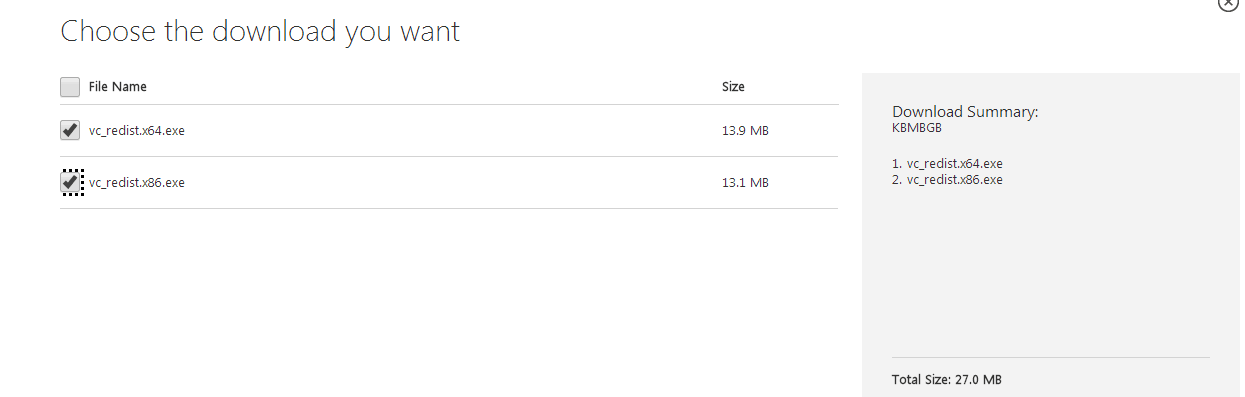Click the checkmark inside the x64 row checkbox

(x=70, y=129)
